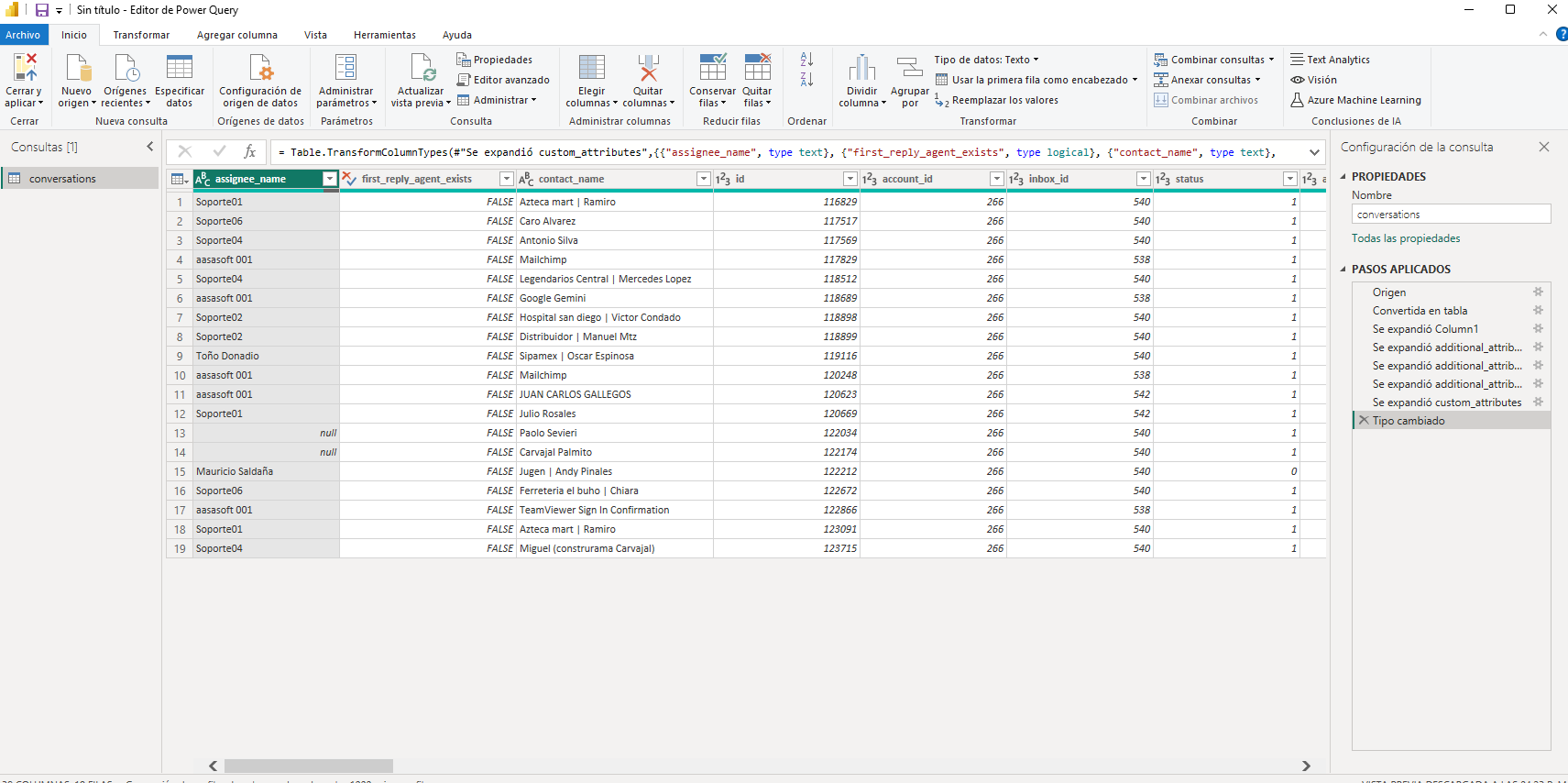Click the fx insert step icon
1568x783 pixels.
(249, 151)
